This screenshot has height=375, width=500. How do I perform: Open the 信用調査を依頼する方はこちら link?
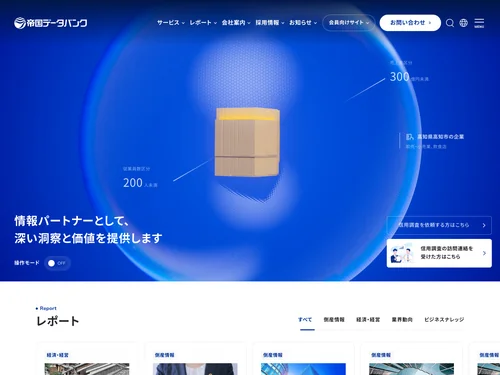coord(439,225)
